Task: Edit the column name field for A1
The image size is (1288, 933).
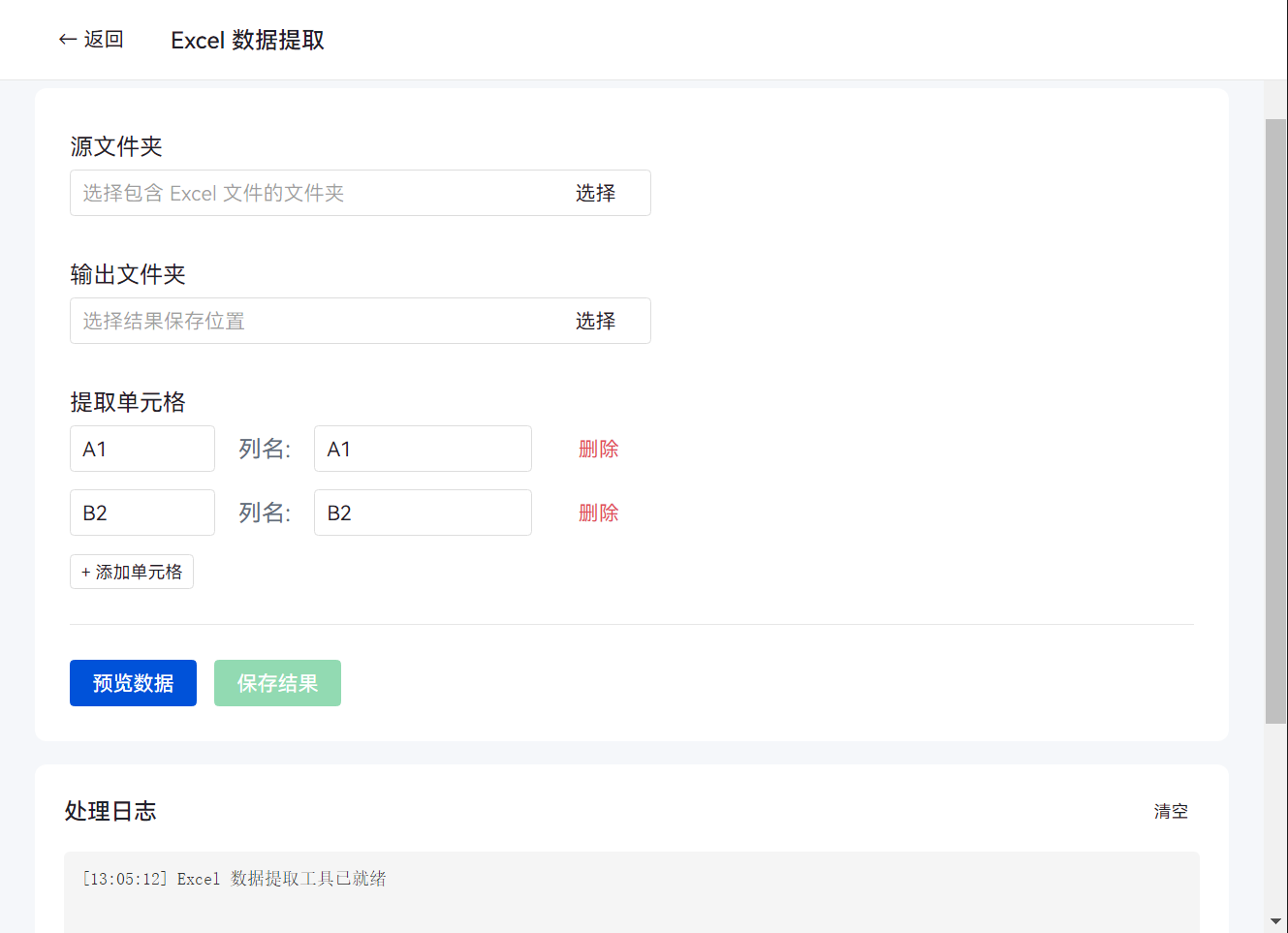Action: [423, 449]
